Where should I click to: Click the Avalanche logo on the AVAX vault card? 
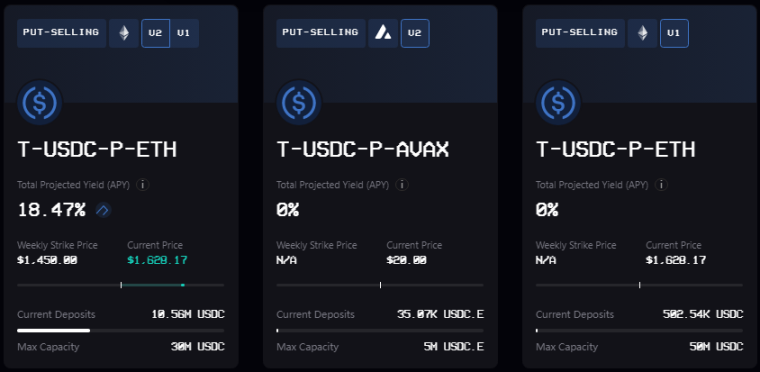(383, 33)
